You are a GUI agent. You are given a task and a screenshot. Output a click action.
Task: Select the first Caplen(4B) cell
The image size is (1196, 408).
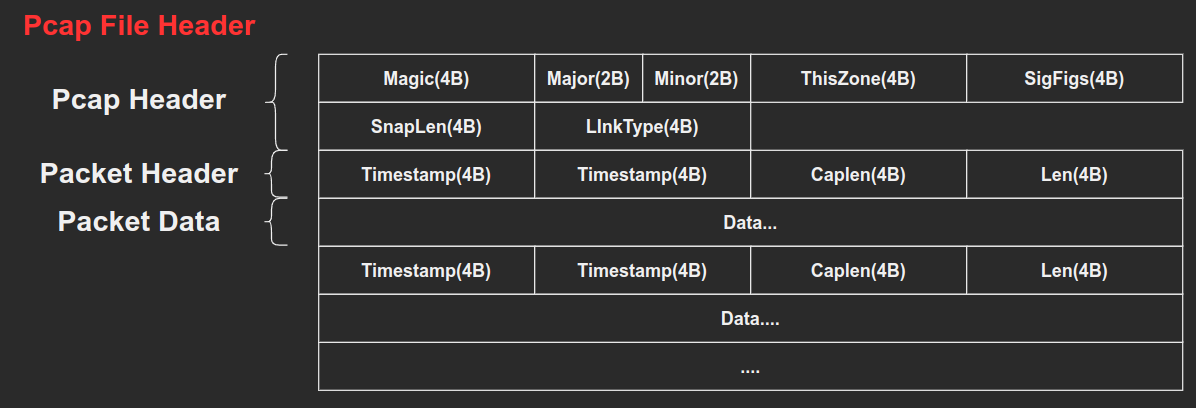coord(858,174)
